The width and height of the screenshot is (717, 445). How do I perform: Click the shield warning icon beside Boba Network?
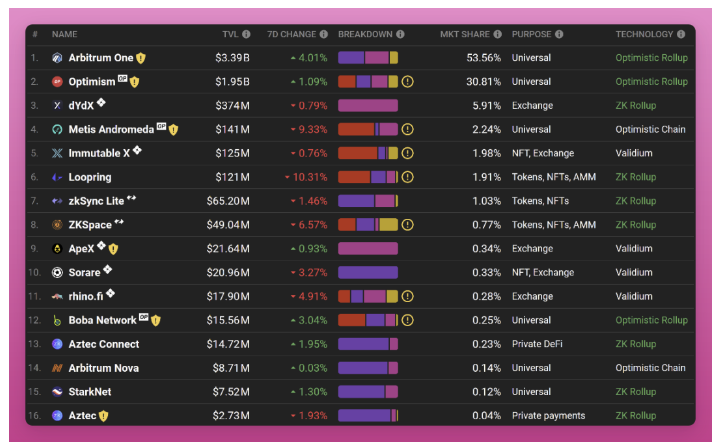(x=156, y=321)
